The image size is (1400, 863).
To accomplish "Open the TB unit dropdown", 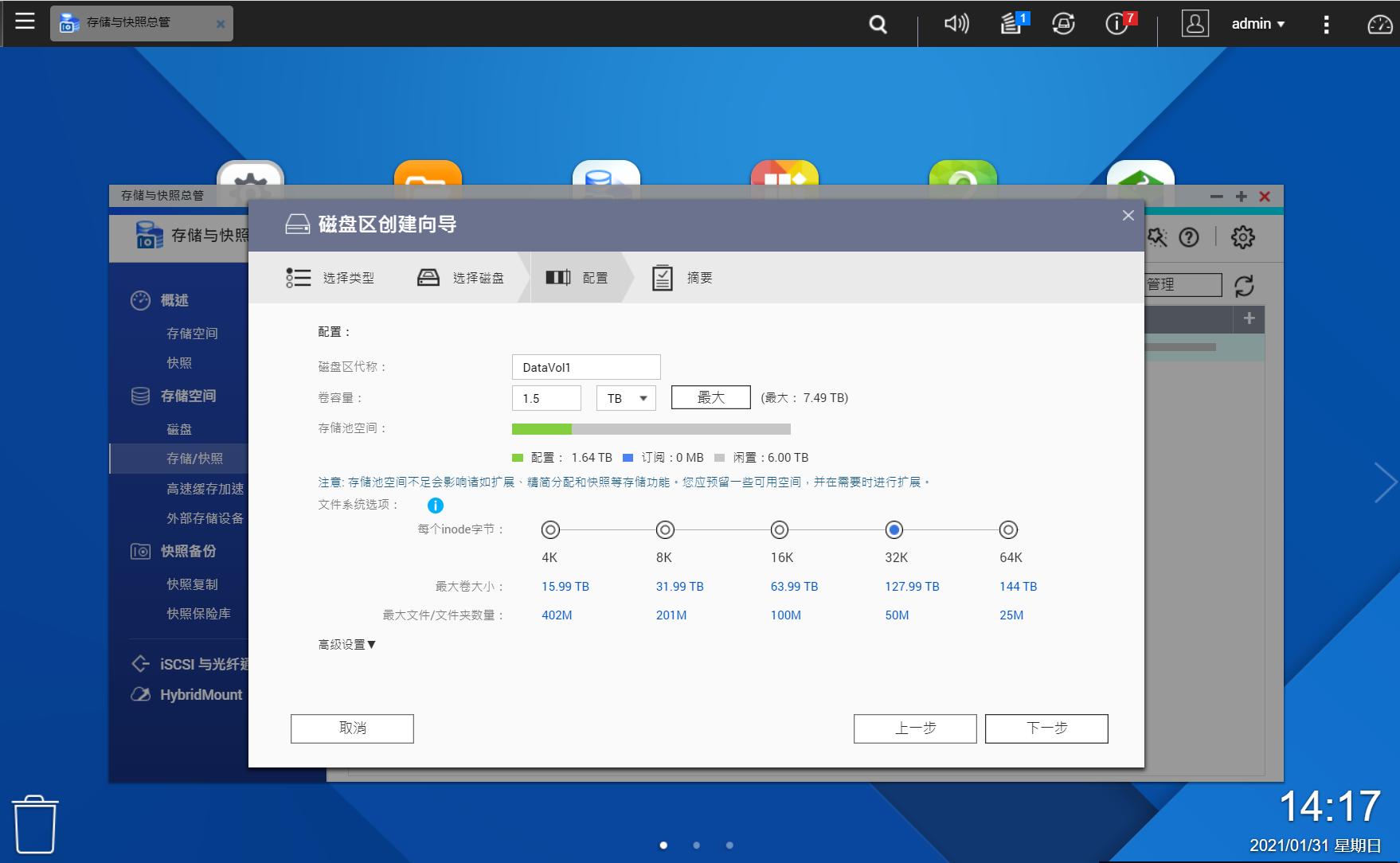I will [626, 397].
